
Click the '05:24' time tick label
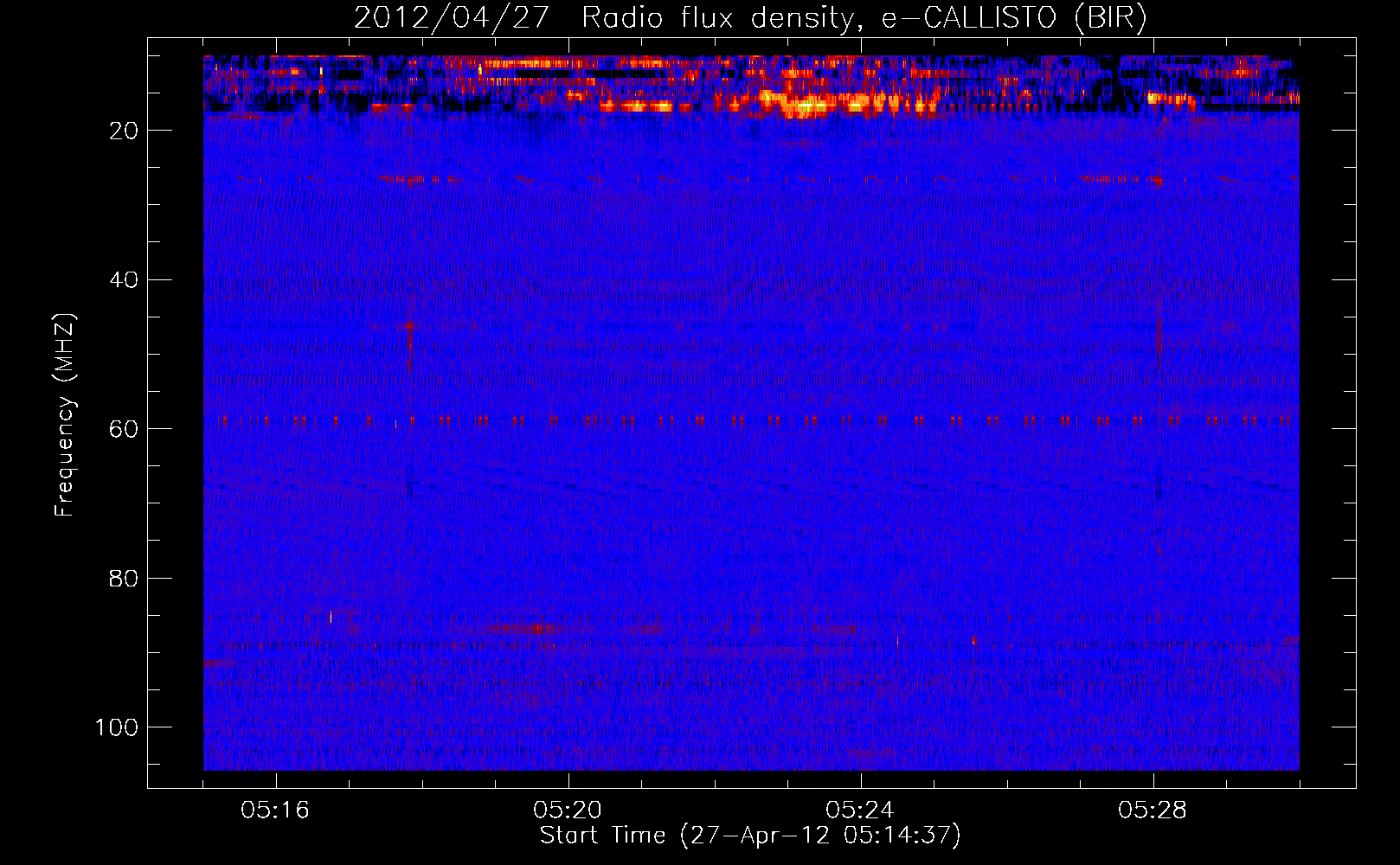click(x=859, y=811)
